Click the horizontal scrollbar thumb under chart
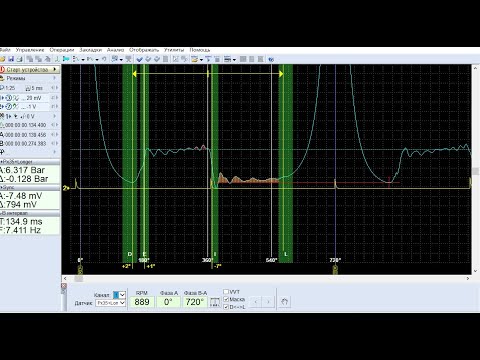The image size is (480, 360). pyautogui.click(x=79, y=279)
